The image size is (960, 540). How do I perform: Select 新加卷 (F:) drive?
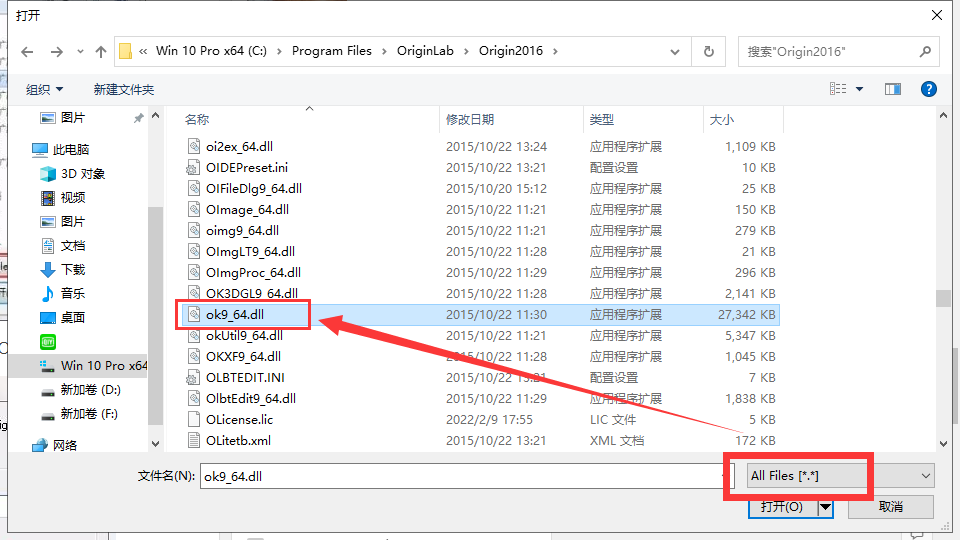tap(89, 414)
